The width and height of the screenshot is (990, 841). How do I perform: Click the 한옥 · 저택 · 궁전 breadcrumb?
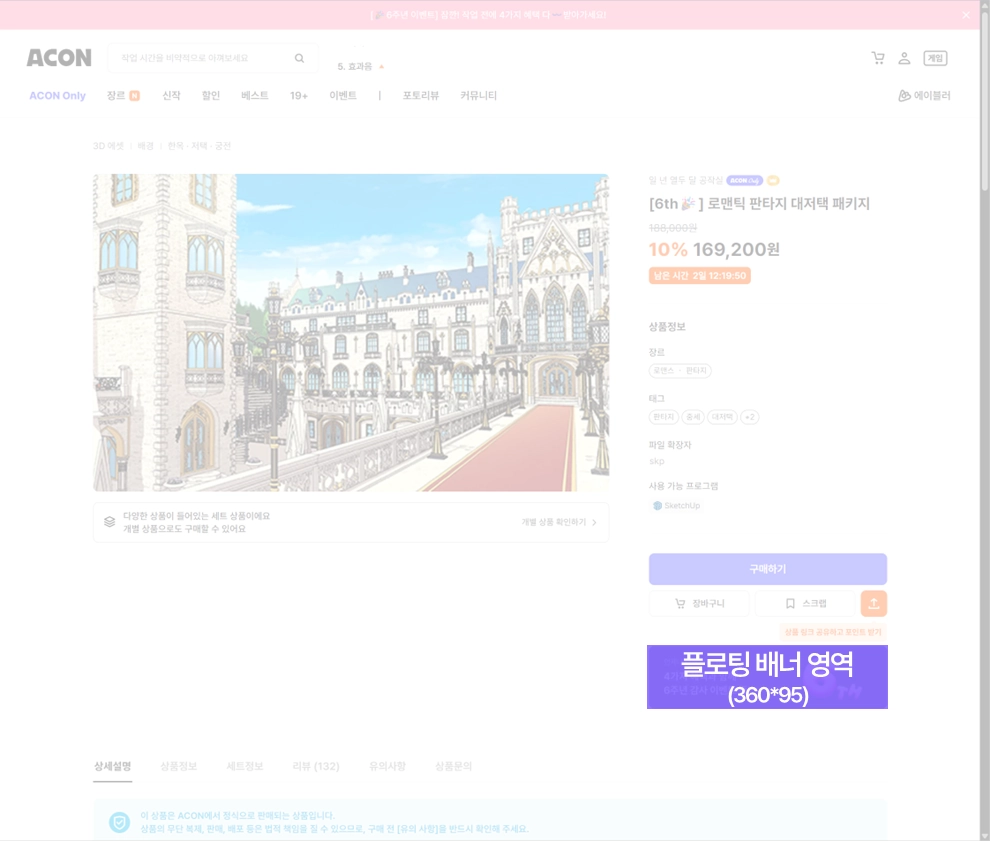click(200, 146)
